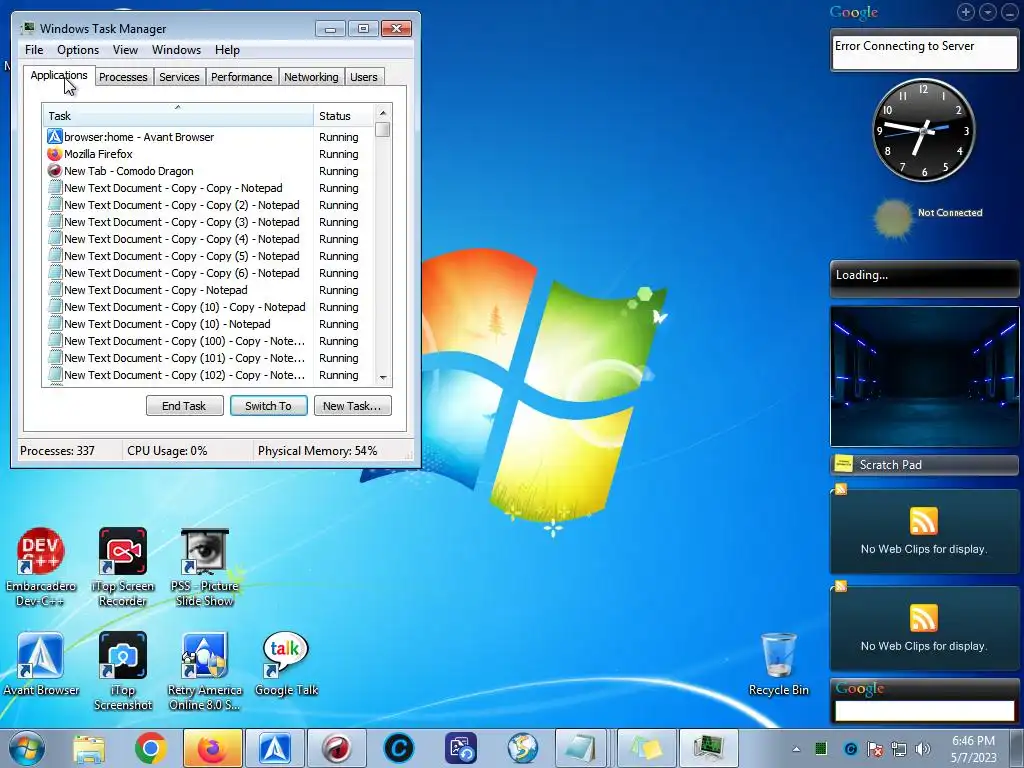The height and width of the screenshot is (768, 1024).
Task: Open the sidebar dropdown menu arrow button
Action: click(x=987, y=12)
